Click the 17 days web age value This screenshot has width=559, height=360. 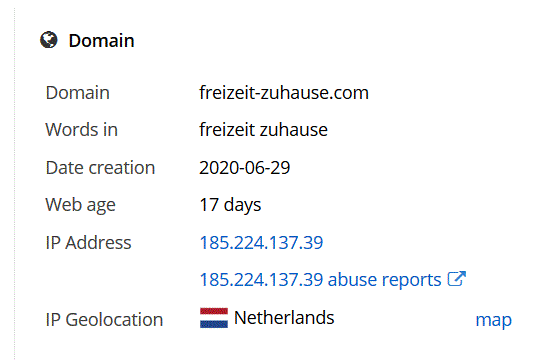coord(230,205)
